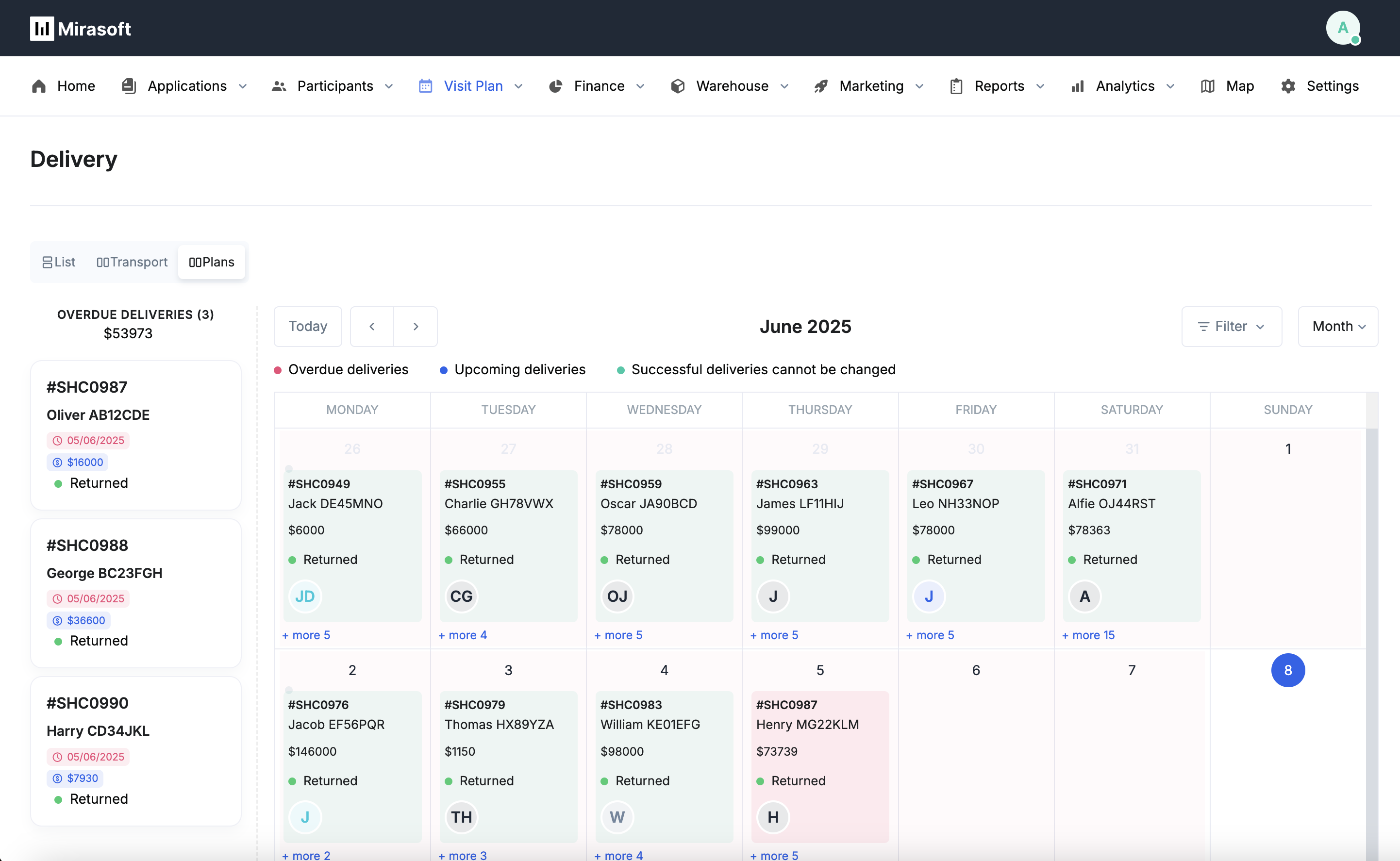Click '+ more 15' link on Saturday 31

click(1088, 635)
